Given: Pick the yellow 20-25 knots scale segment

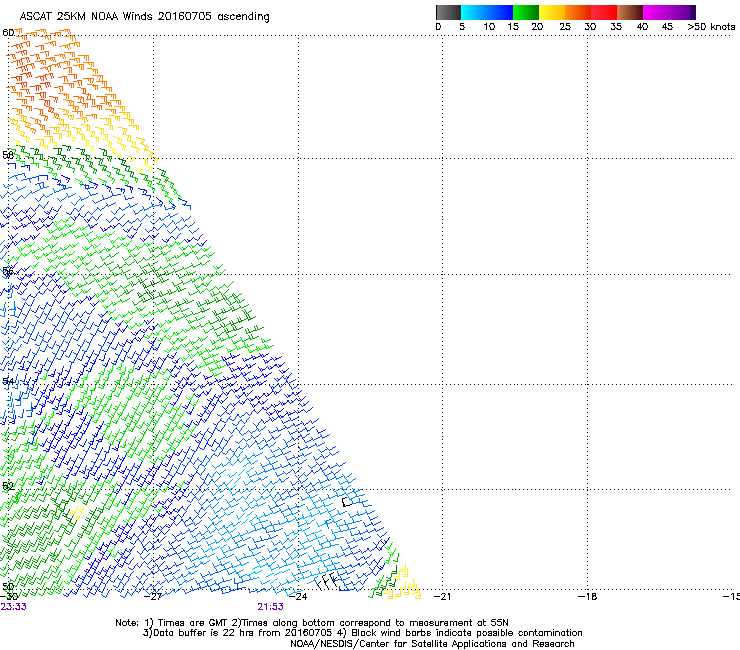Looking at the screenshot, I should click(552, 12).
